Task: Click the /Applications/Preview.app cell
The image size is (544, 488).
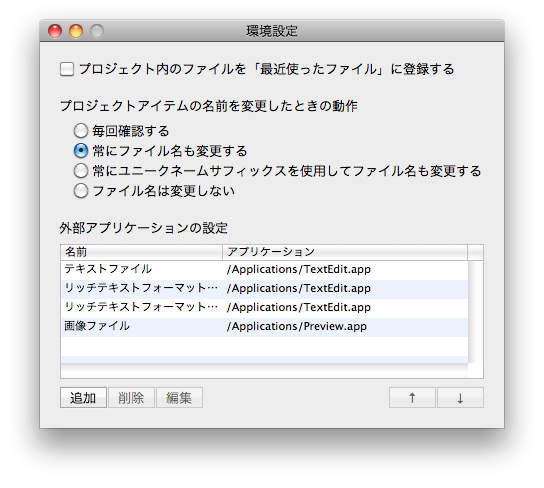Action: point(297,327)
